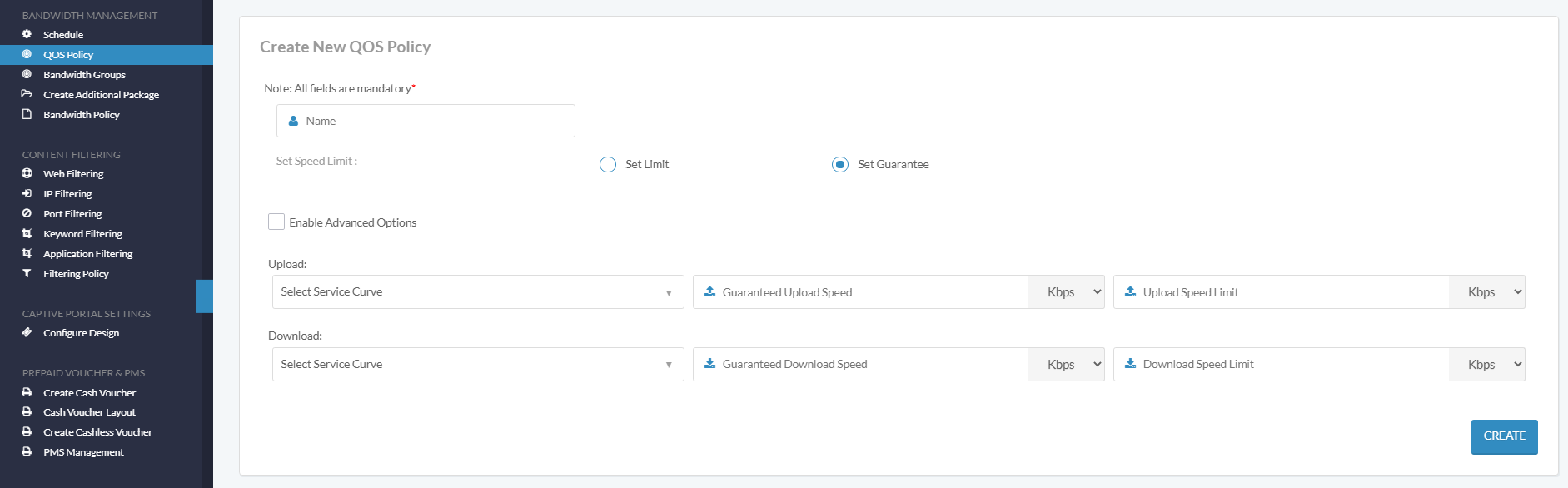Click the Configure Design icon
Screen dimensions: 1568x488
[27, 332]
